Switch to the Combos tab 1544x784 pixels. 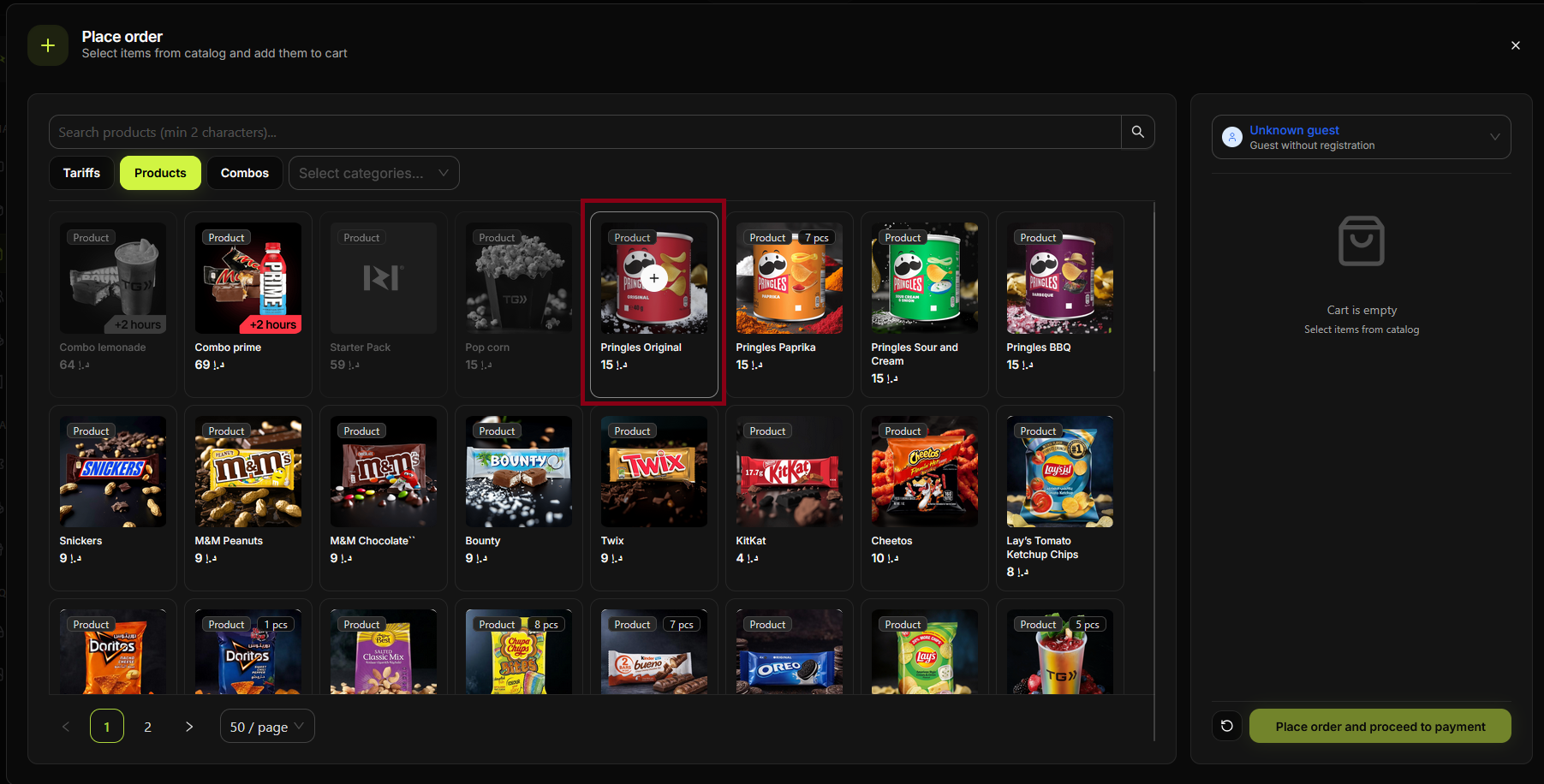click(244, 173)
